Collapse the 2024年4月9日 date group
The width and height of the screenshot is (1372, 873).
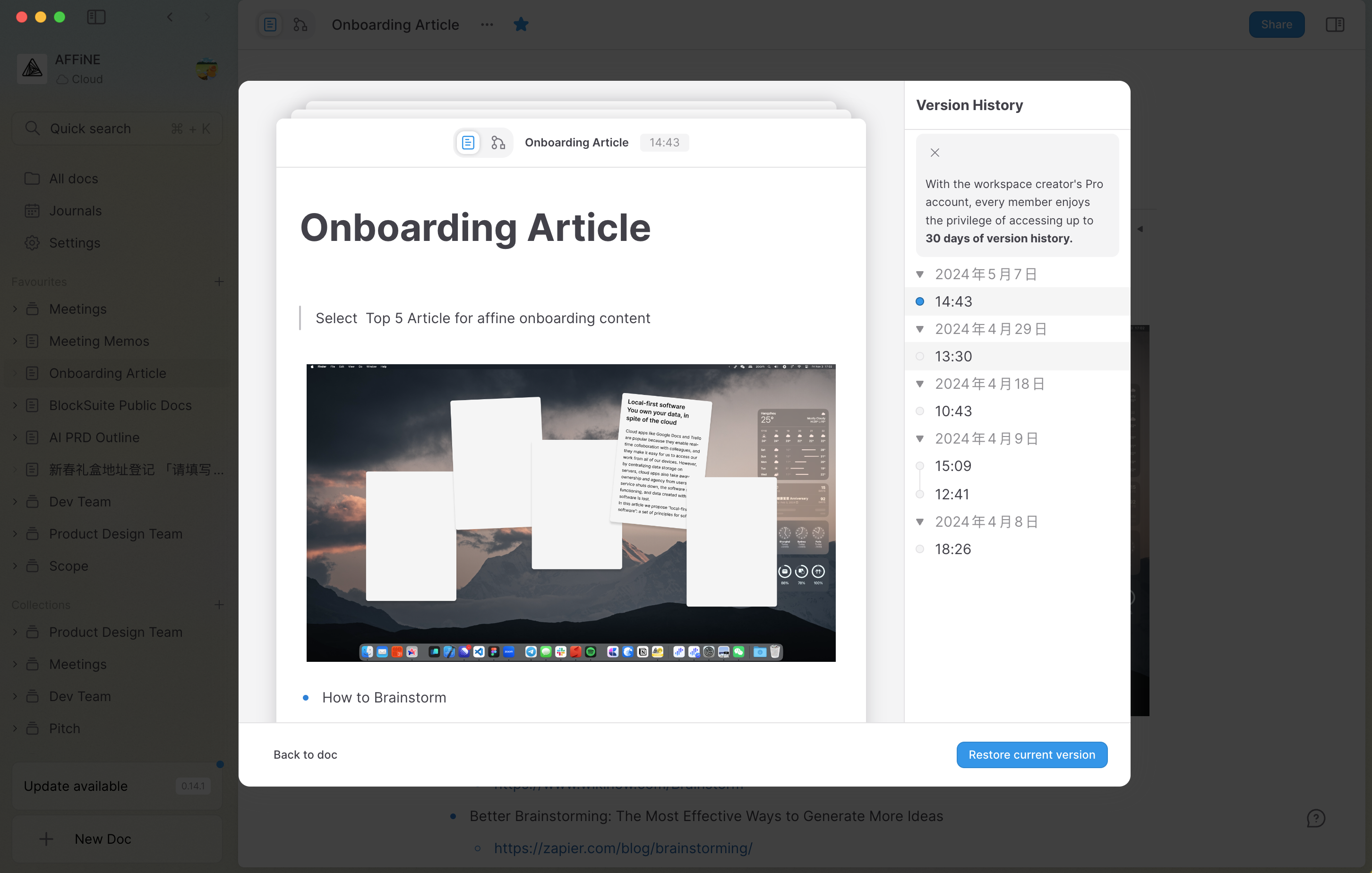(919, 438)
